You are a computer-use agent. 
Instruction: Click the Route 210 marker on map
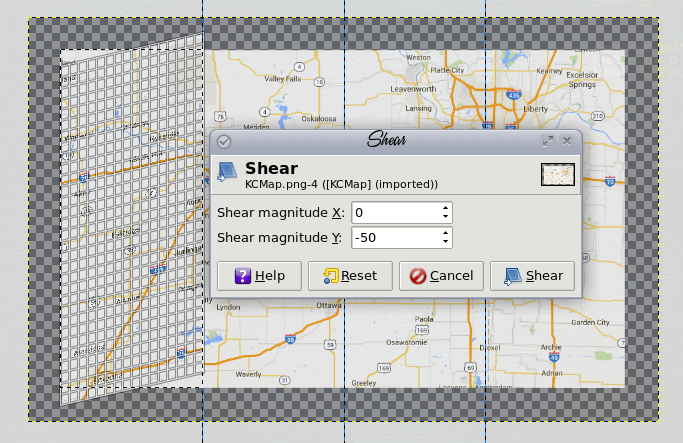click(598, 116)
